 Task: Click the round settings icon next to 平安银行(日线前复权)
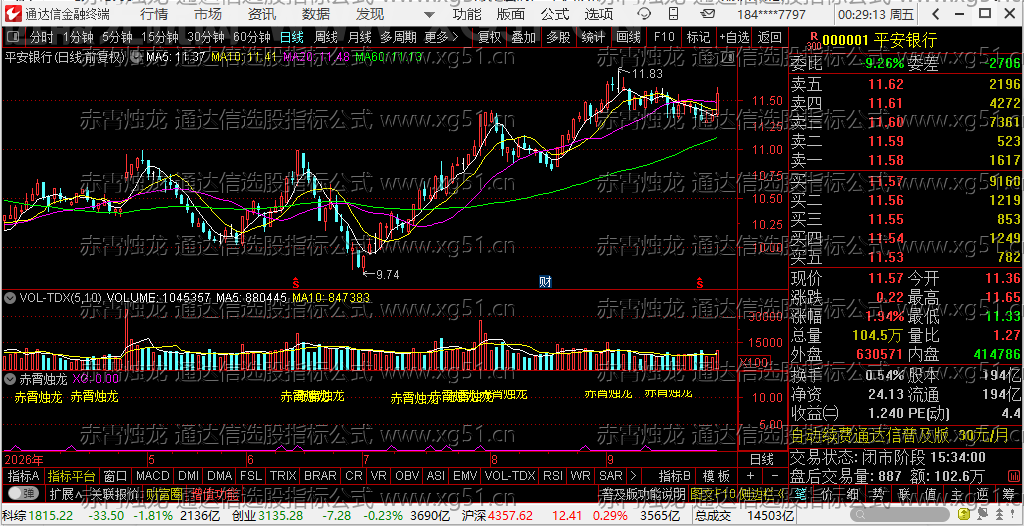point(136,57)
